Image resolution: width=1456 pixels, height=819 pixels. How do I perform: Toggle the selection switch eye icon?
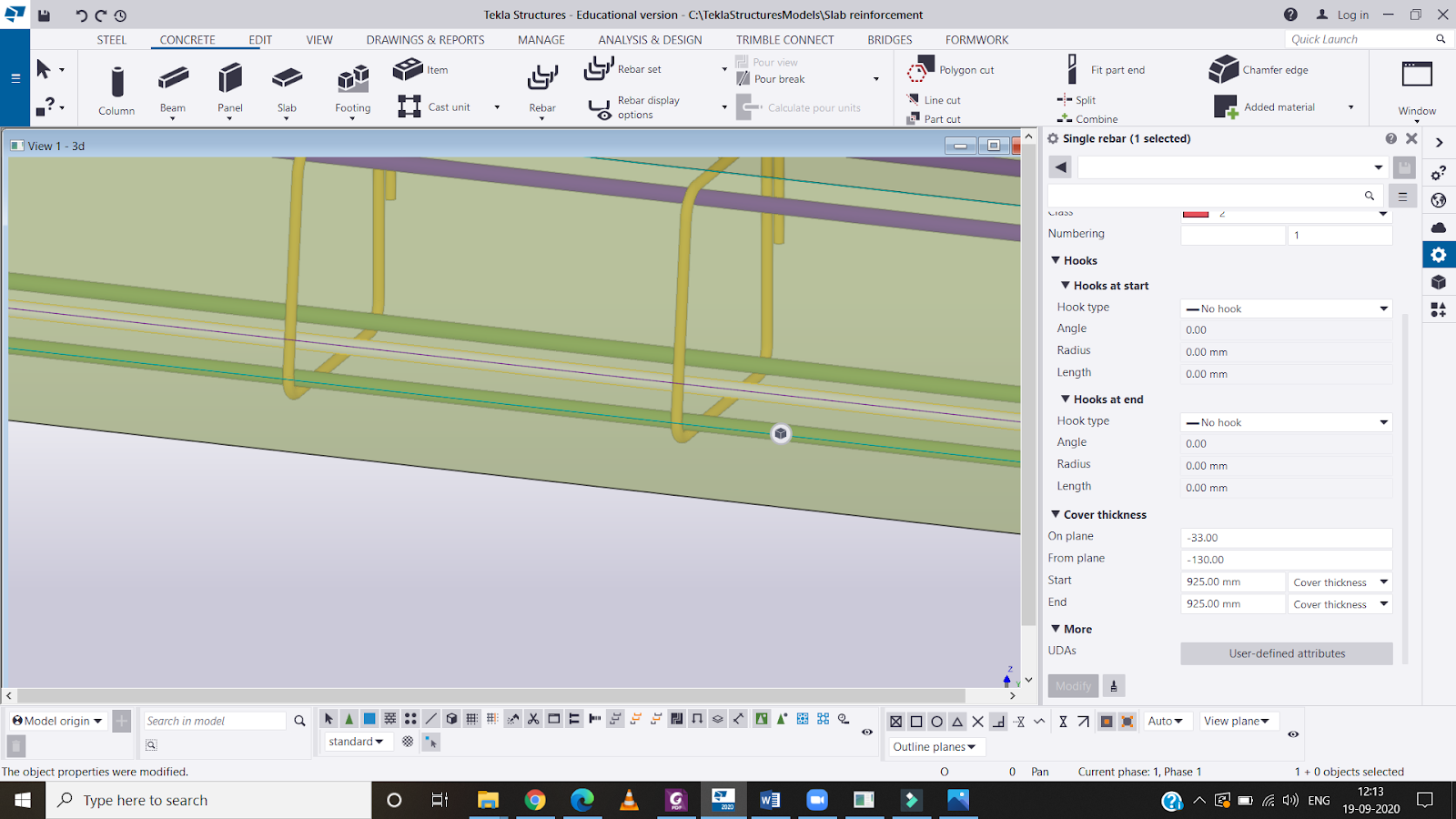pyautogui.click(x=867, y=732)
